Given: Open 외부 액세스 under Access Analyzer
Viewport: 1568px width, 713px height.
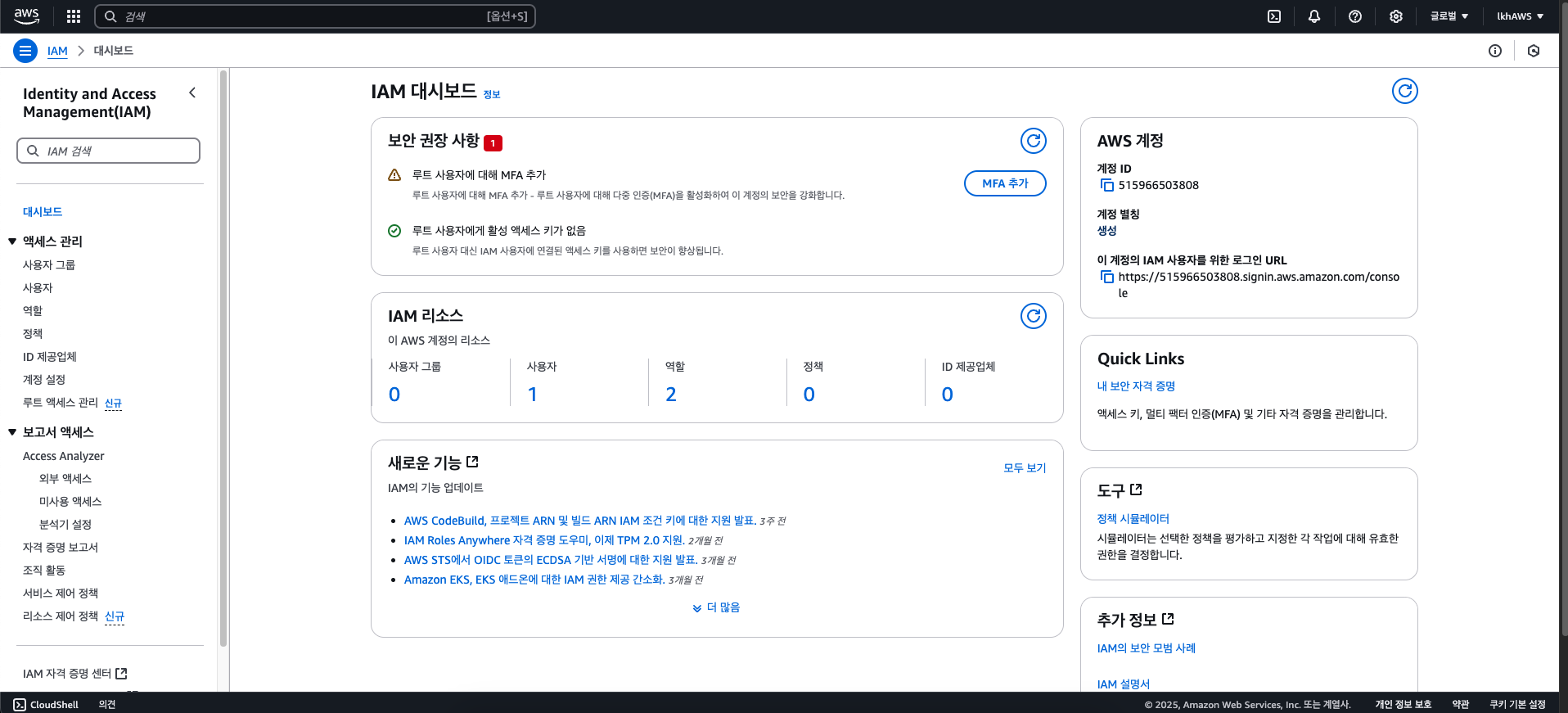Looking at the screenshot, I should click(65, 479).
